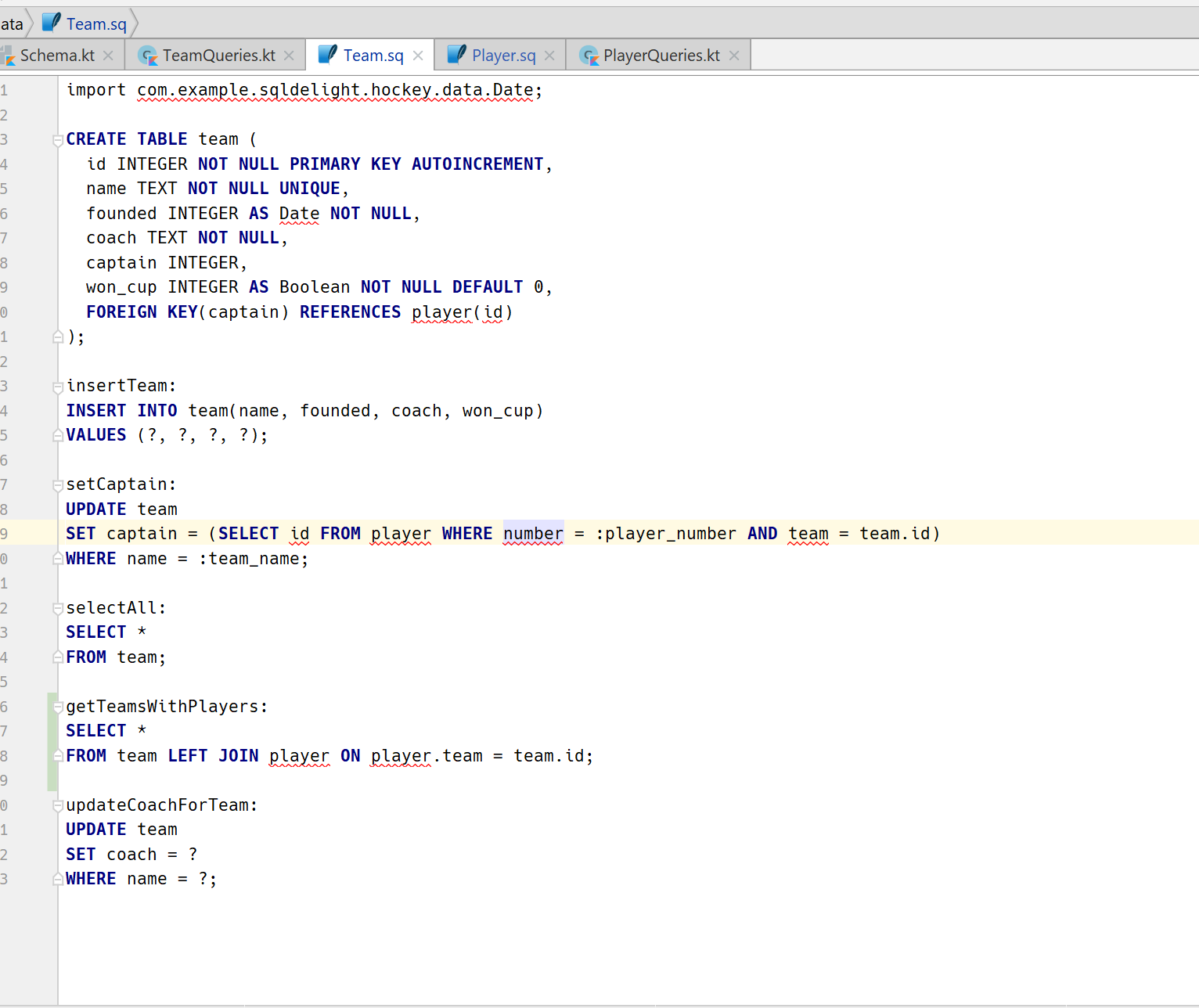The height and width of the screenshot is (1008, 1199).
Task: Click the quill icon on the Player.sq tab
Action: (x=457, y=55)
